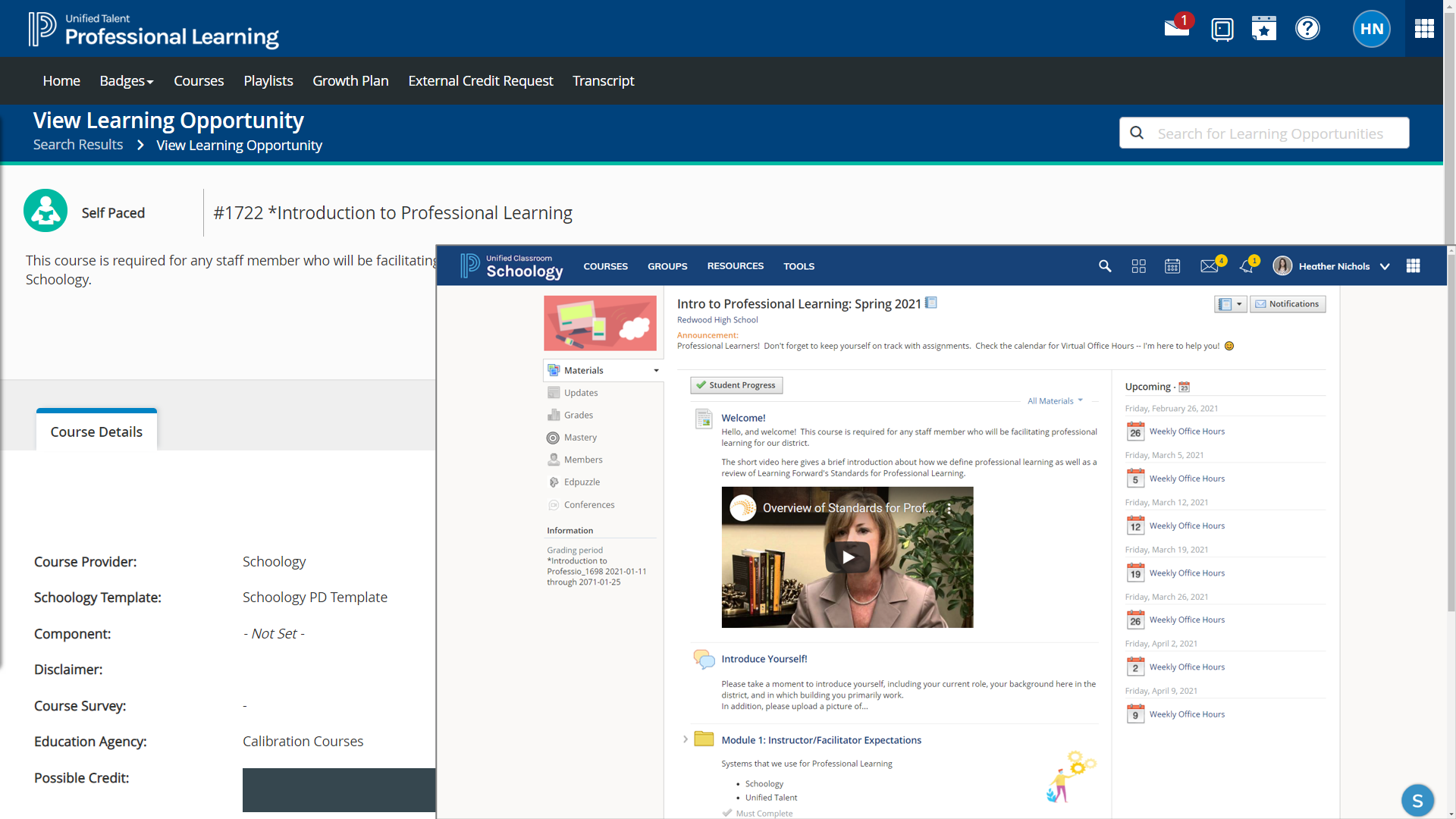Open the Student Progress view
Viewport: 1456px width, 819px height.
(736, 385)
